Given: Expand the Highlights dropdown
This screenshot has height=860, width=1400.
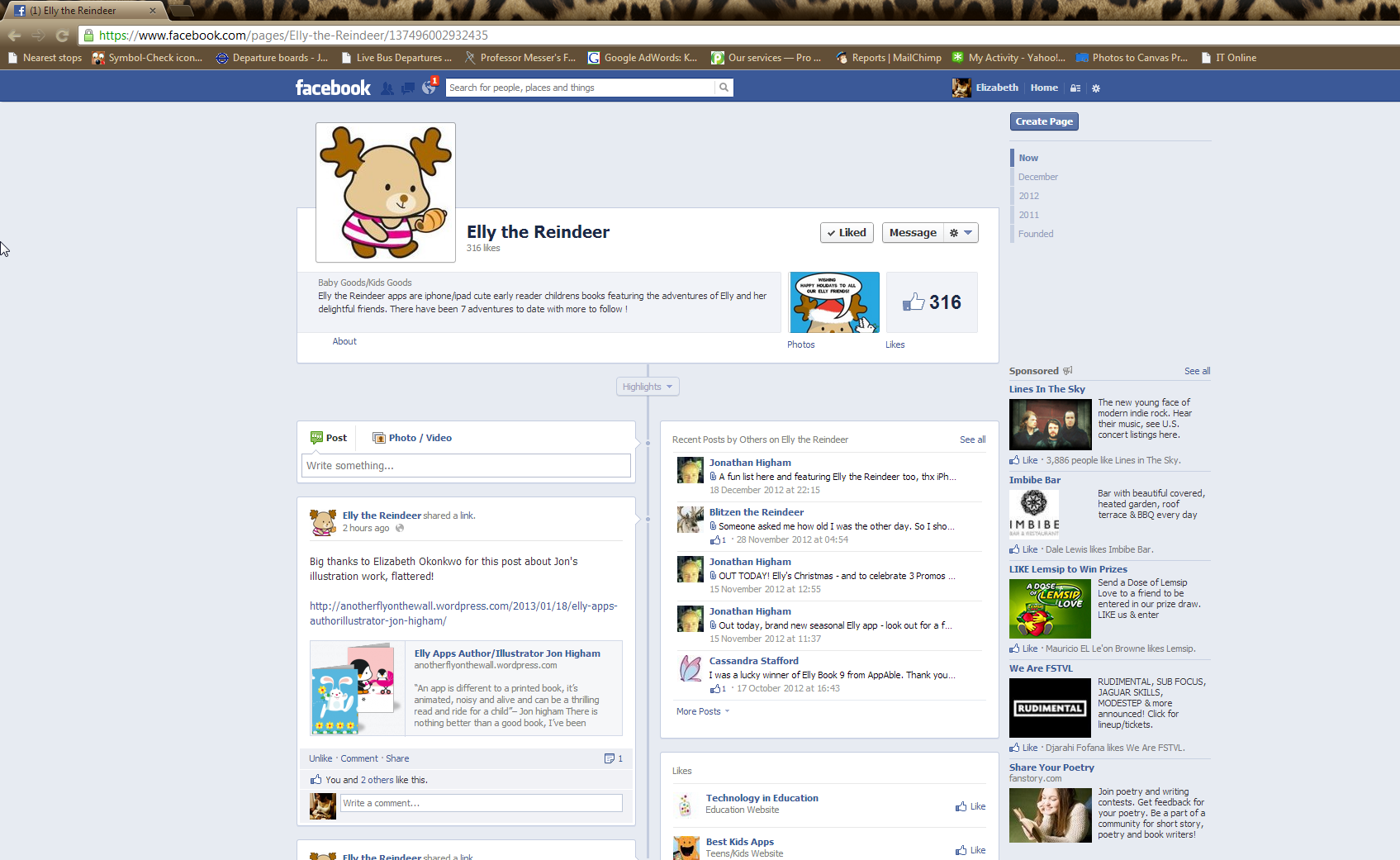Looking at the screenshot, I should [648, 387].
